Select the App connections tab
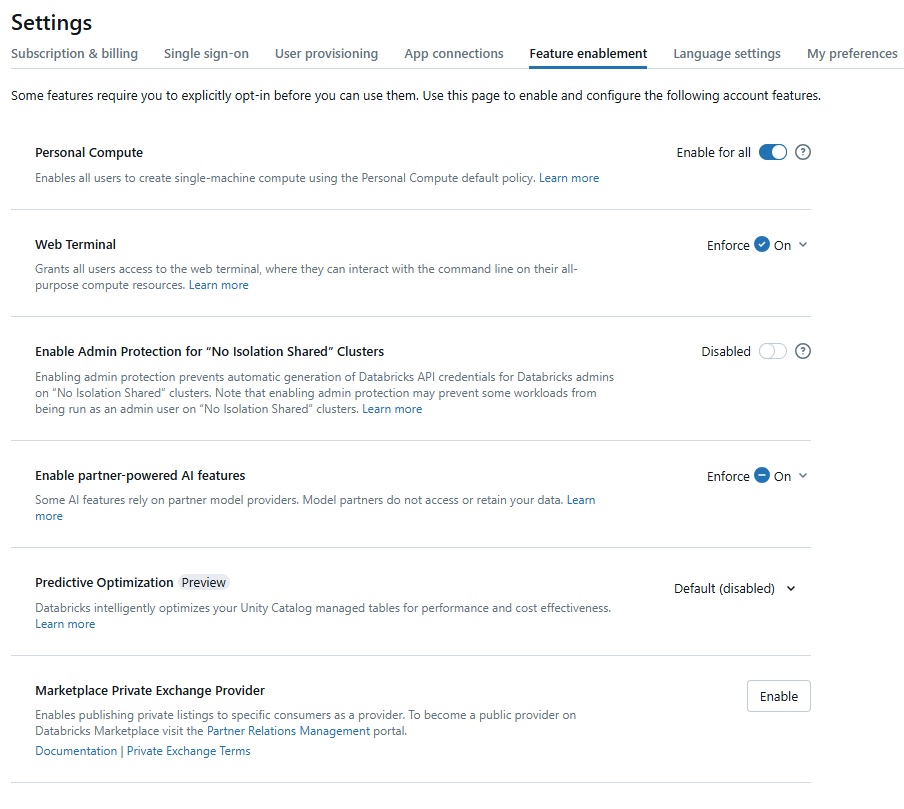The height and width of the screenshot is (809, 904). pos(454,53)
